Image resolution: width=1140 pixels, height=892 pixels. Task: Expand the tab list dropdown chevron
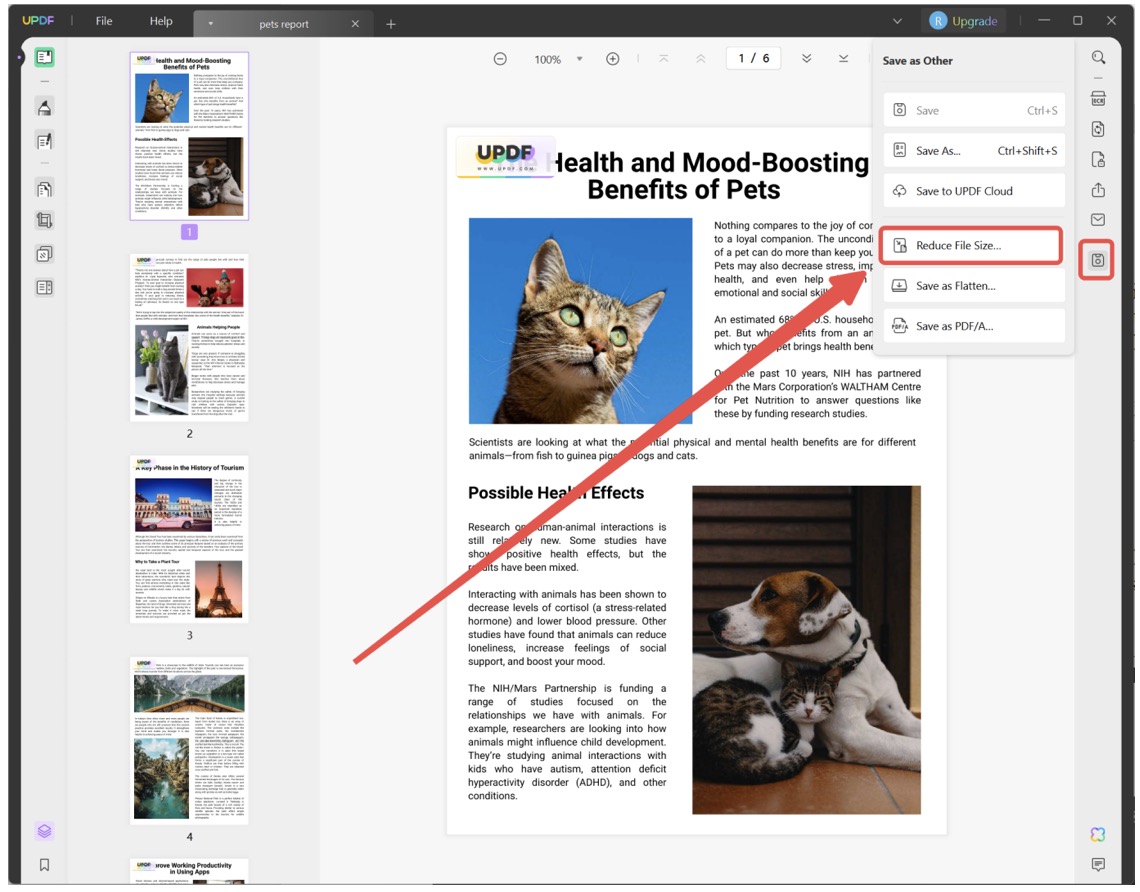coord(896,22)
